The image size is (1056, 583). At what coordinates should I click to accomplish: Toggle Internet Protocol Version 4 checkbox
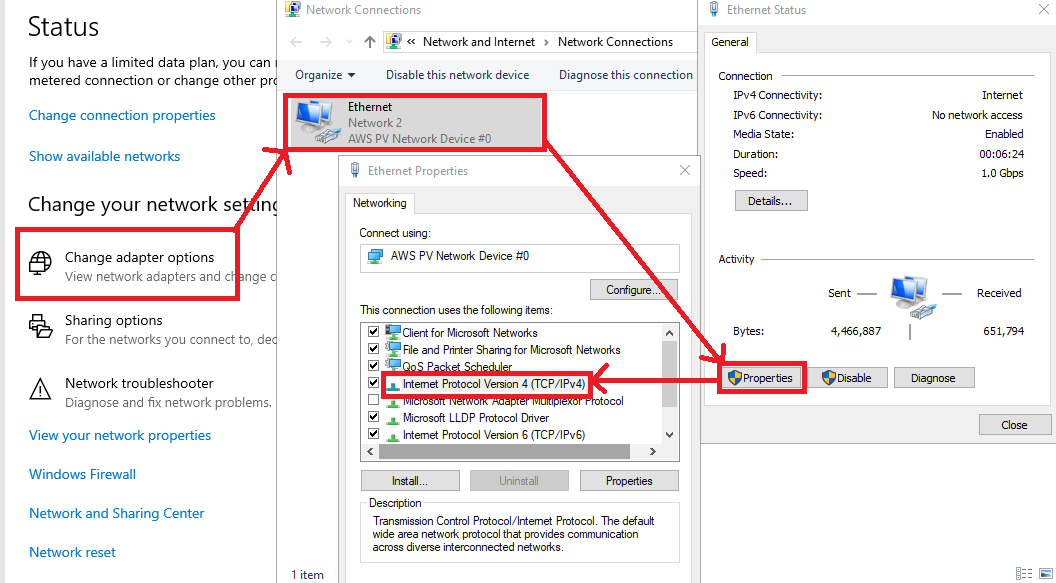point(373,383)
